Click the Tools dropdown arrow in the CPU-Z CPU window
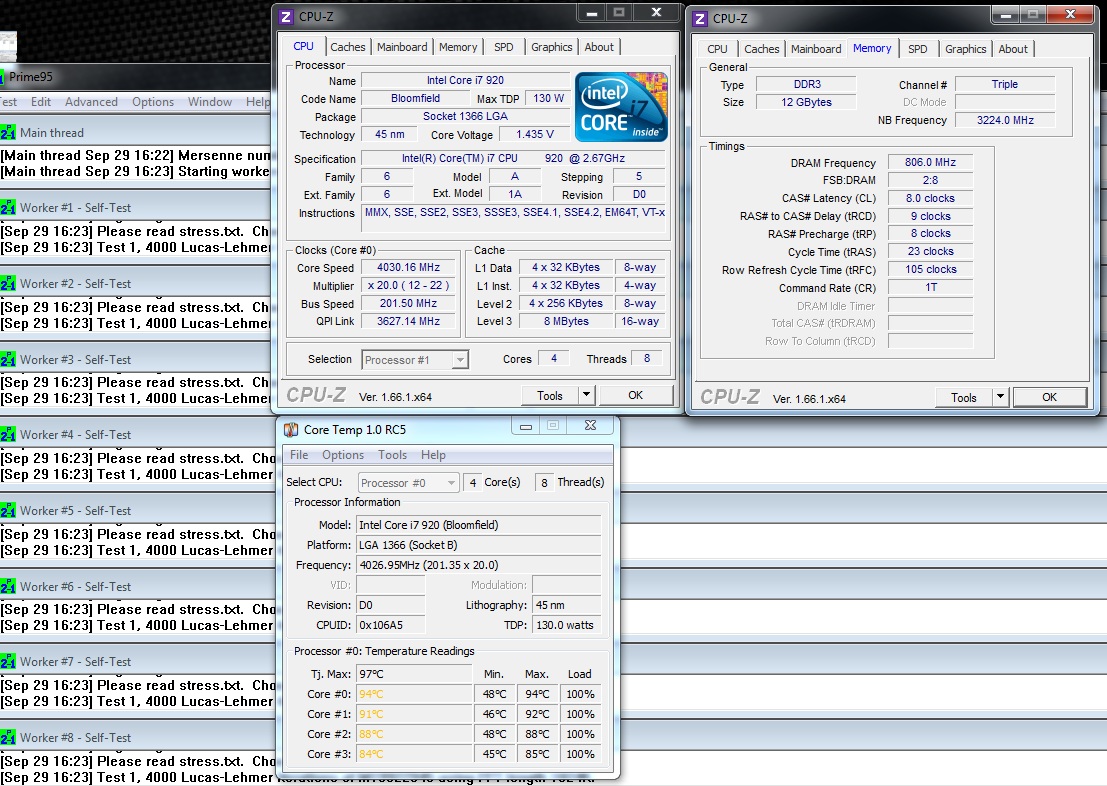The image size is (1107, 786). pos(586,395)
